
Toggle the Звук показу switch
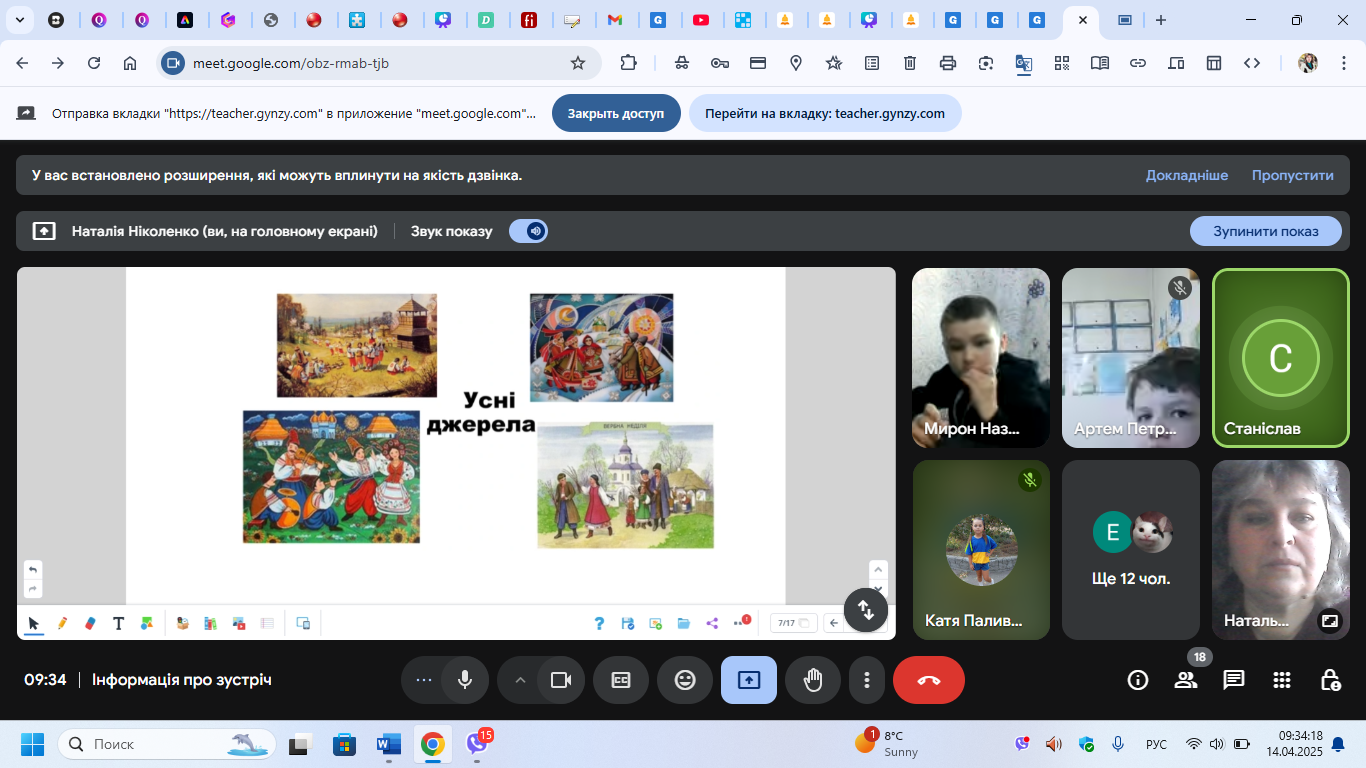tap(528, 231)
